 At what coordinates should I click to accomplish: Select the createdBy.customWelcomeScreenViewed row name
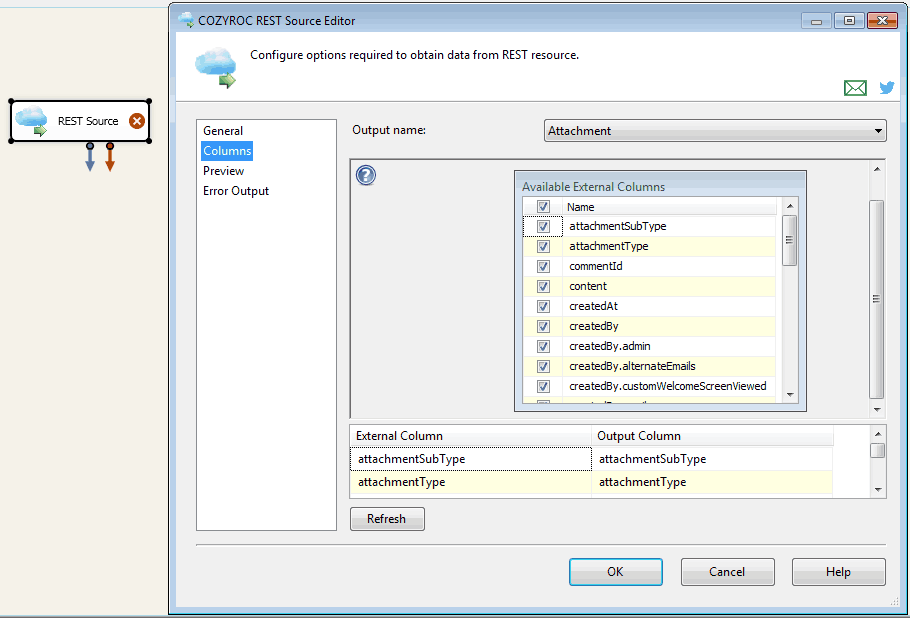click(667, 386)
